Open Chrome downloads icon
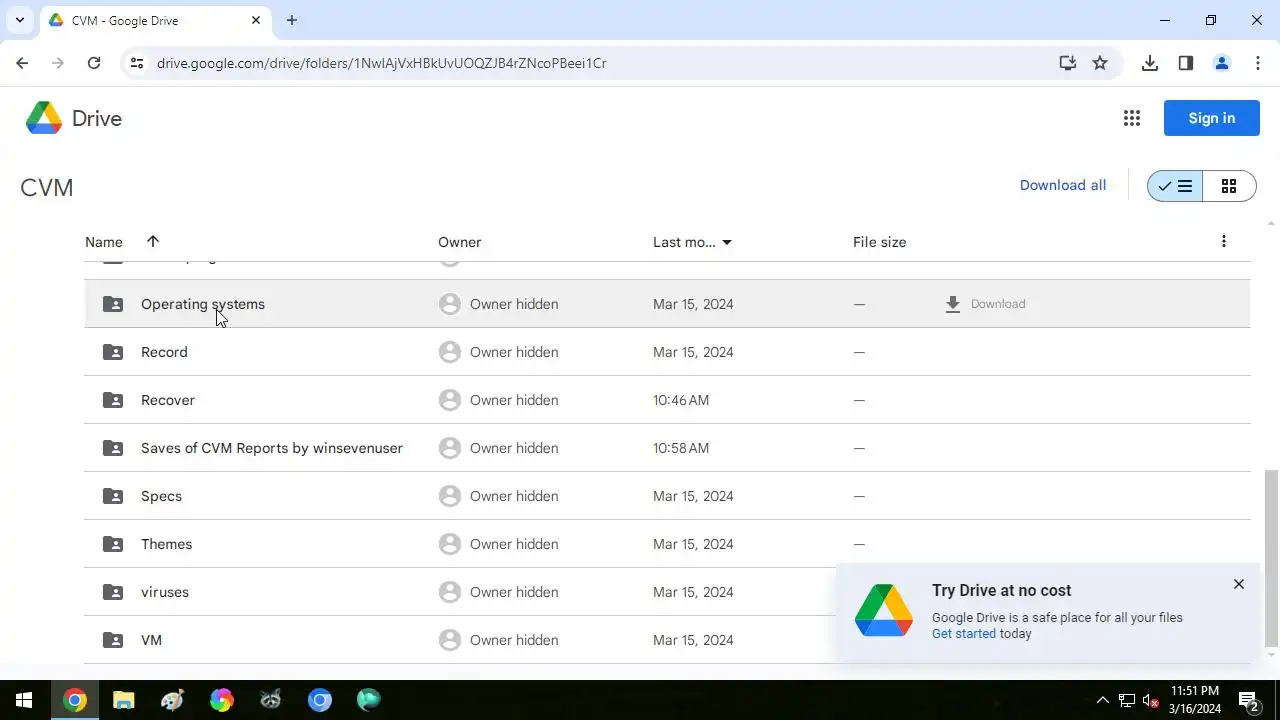This screenshot has width=1280, height=720. click(x=1150, y=63)
